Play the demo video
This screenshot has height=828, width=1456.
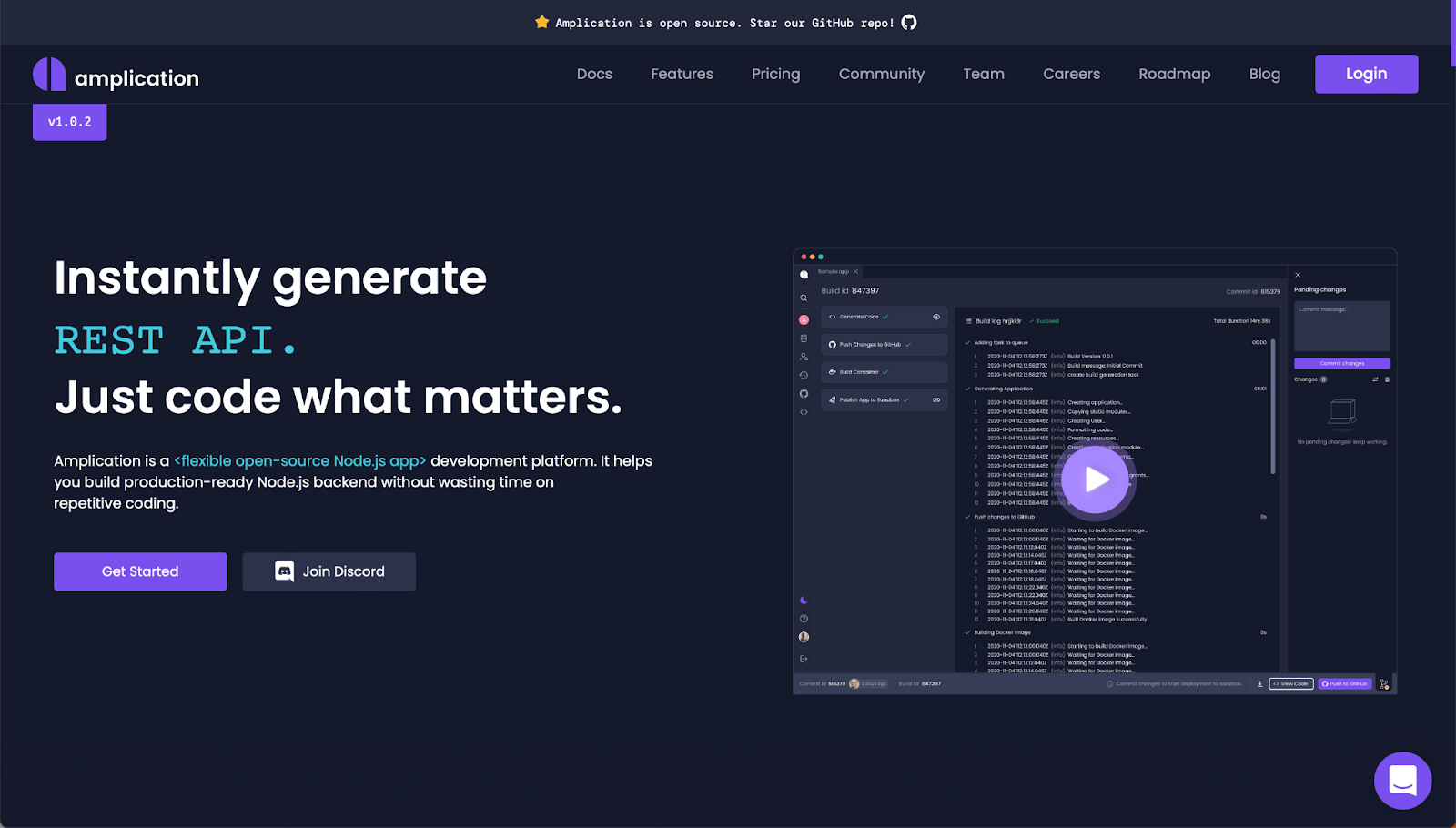[1097, 480]
